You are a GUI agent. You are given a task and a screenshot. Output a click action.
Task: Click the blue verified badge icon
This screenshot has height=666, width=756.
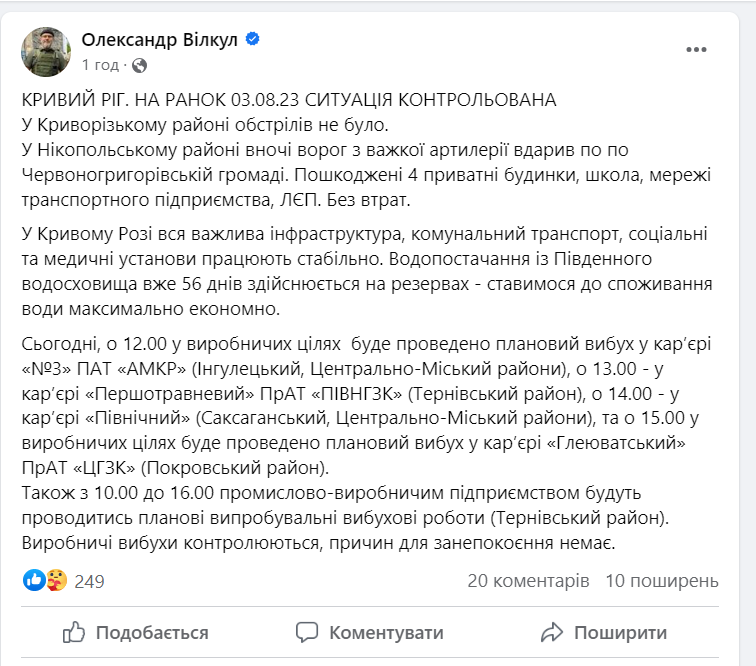(253, 40)
